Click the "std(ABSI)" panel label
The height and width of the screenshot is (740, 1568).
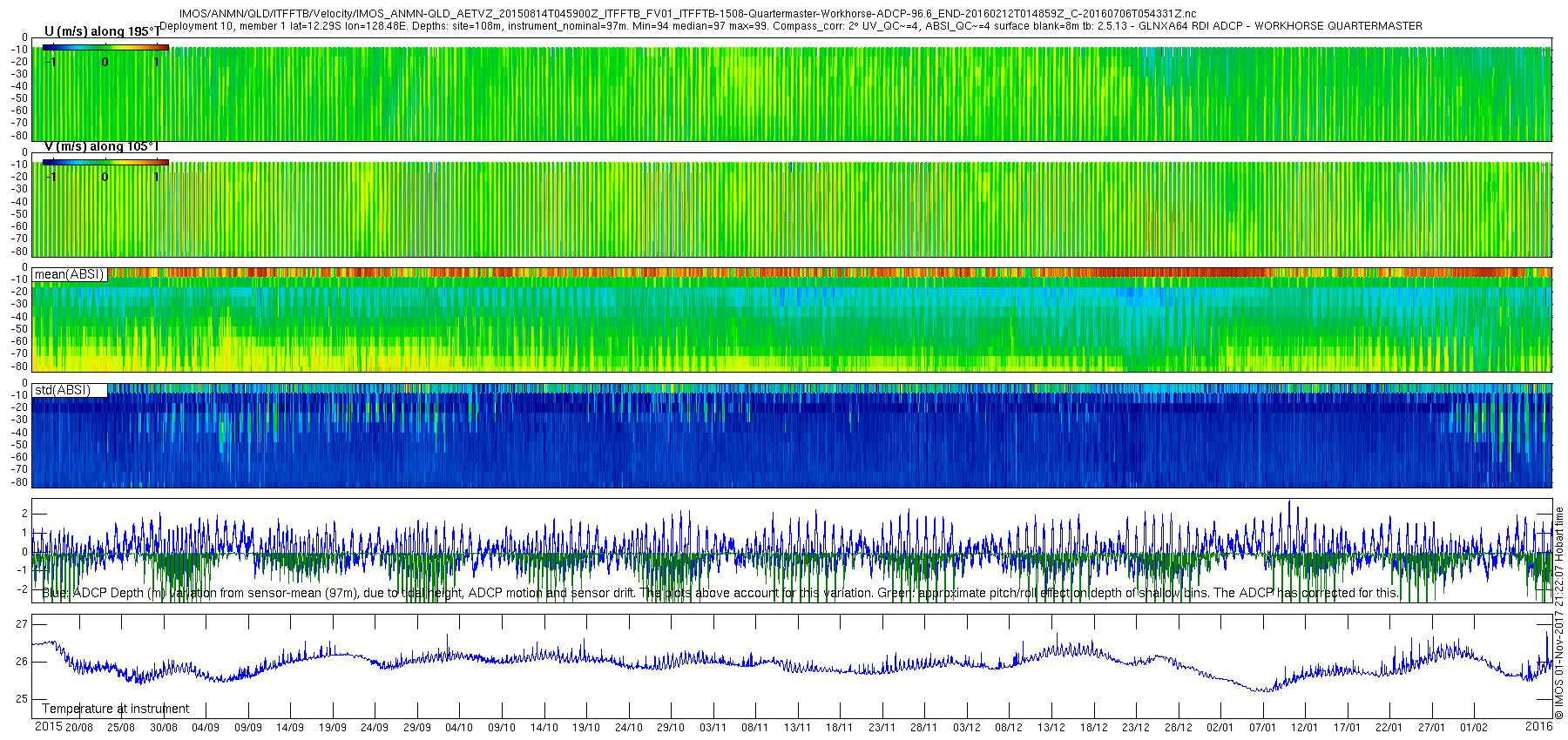click(x=62, y=390)
